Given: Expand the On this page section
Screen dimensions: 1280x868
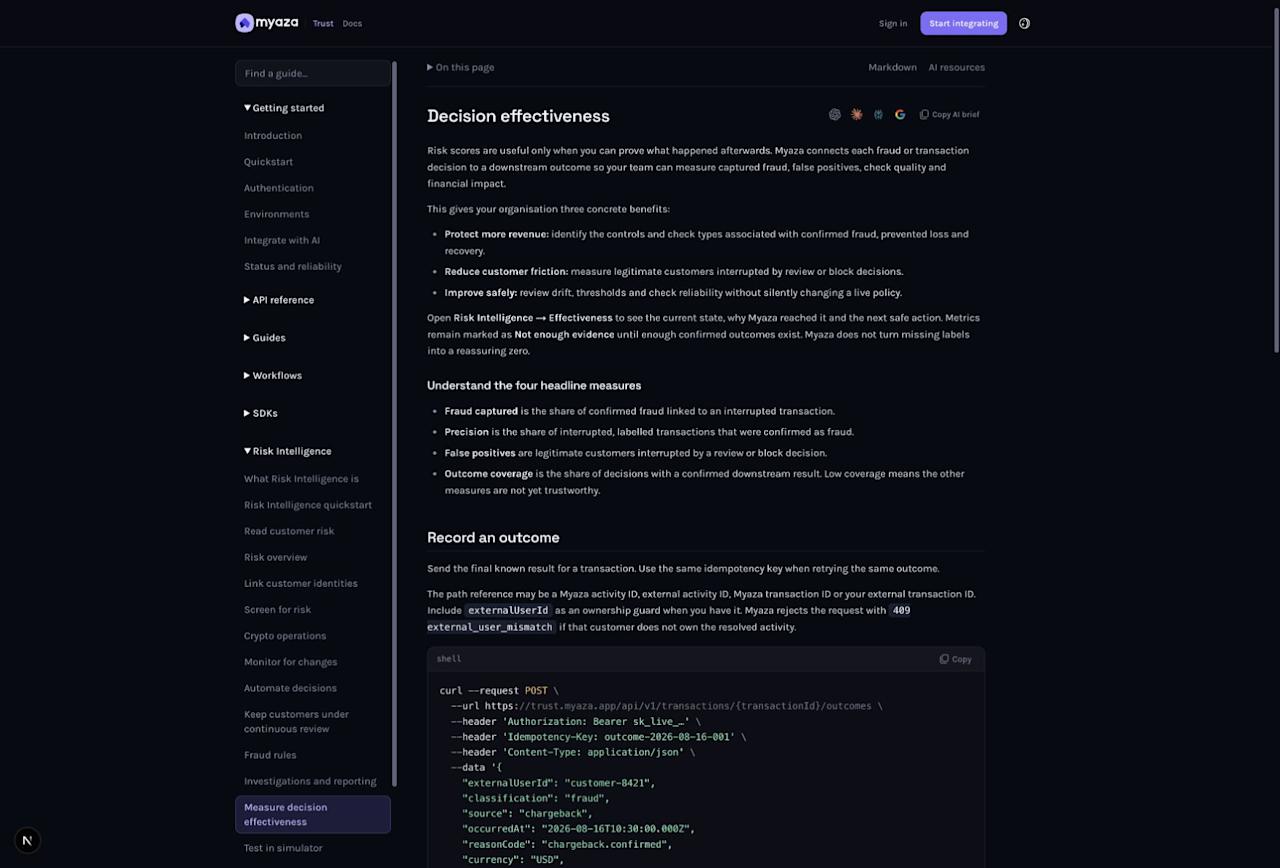Looking at the screenshot, I should click(461, 67).
